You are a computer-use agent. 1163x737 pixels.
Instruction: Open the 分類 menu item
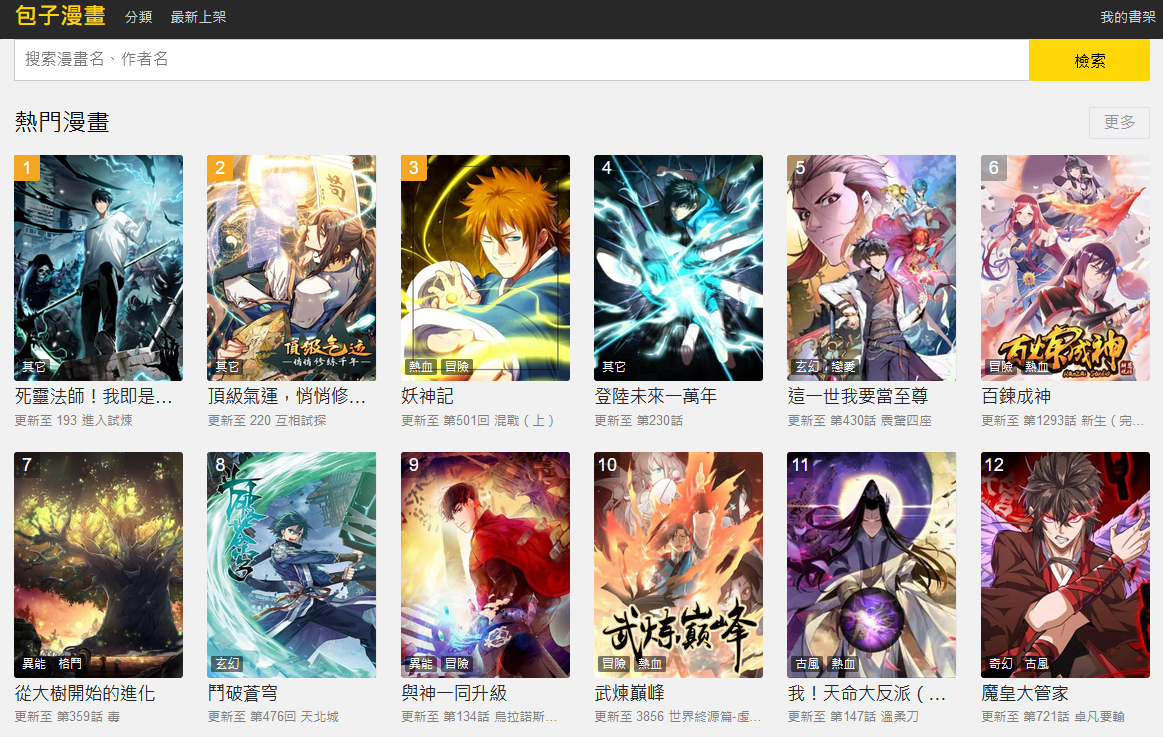139,17
